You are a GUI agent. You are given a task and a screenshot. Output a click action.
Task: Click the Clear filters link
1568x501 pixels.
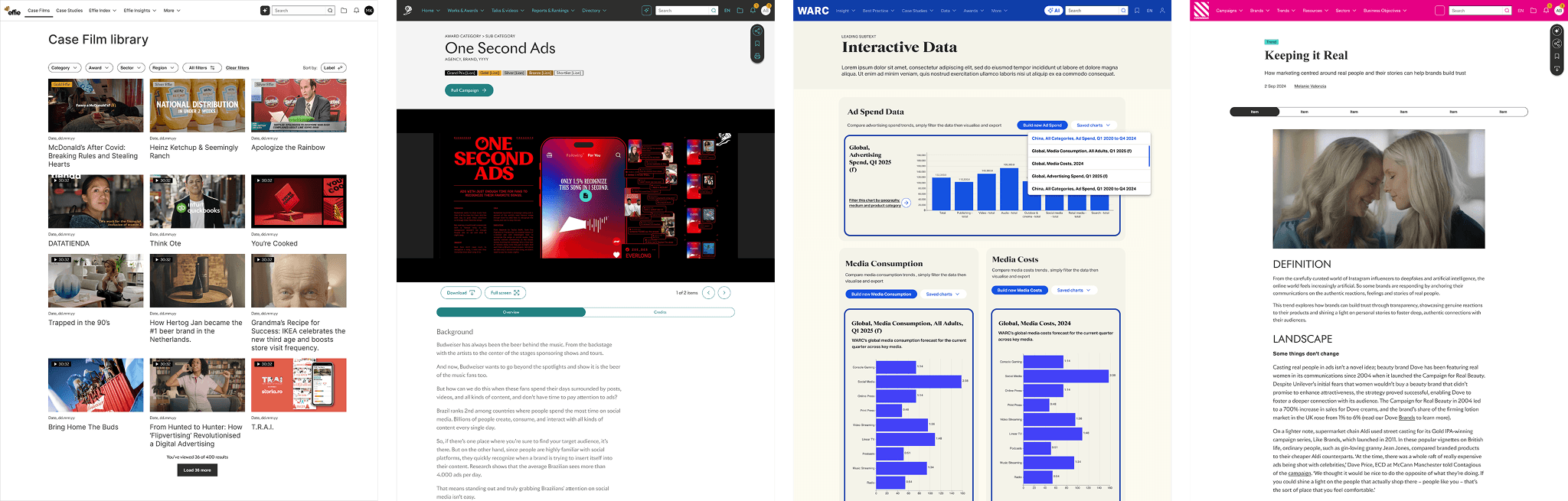click(x=237, y=67)
